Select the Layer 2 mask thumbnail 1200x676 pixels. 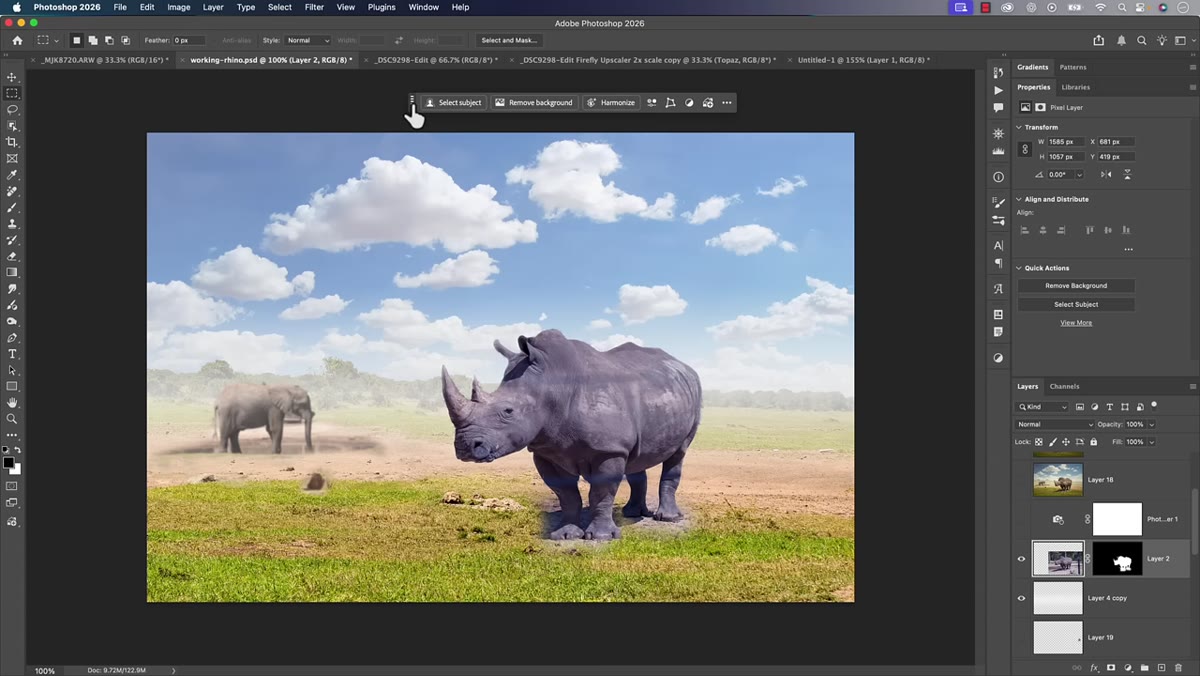click(x=1117, y=559)
